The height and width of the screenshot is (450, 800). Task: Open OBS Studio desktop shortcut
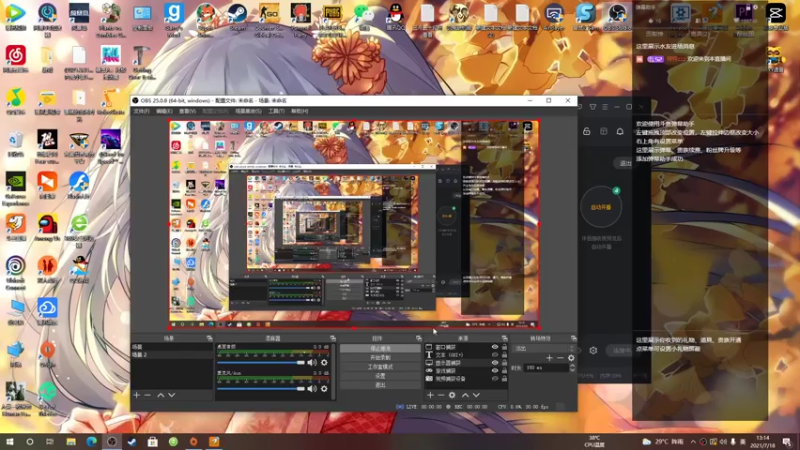(617, 17)
